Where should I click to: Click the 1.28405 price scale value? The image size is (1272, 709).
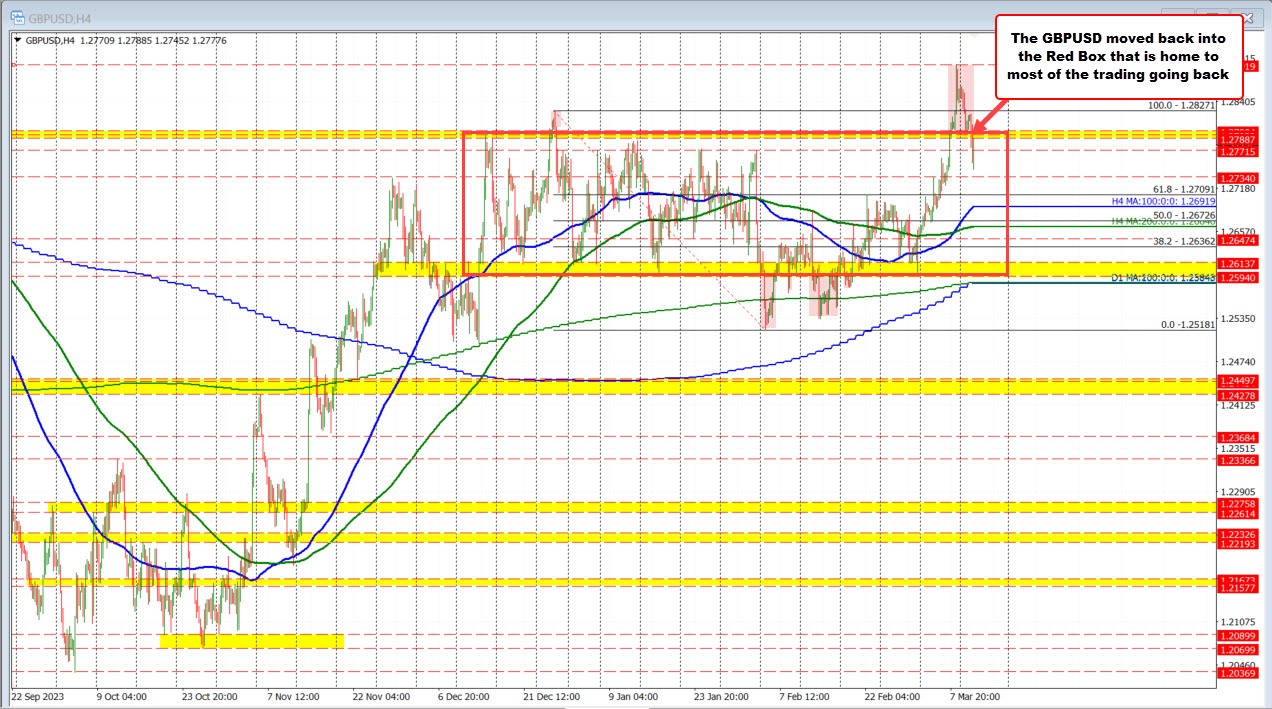(1237, 102)
